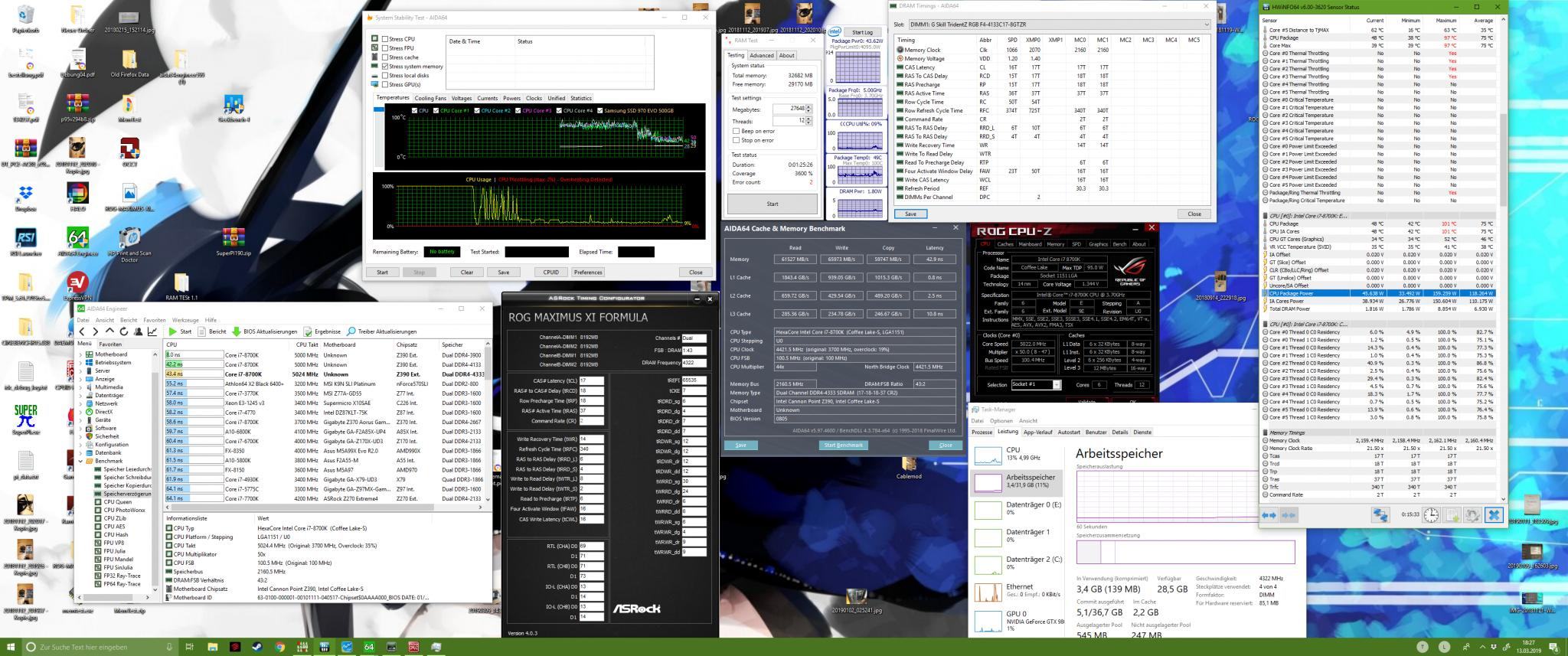The image size is (1568, 656).
Task: Expand the Motherboard tree node
Action: (x=81, y=354)
